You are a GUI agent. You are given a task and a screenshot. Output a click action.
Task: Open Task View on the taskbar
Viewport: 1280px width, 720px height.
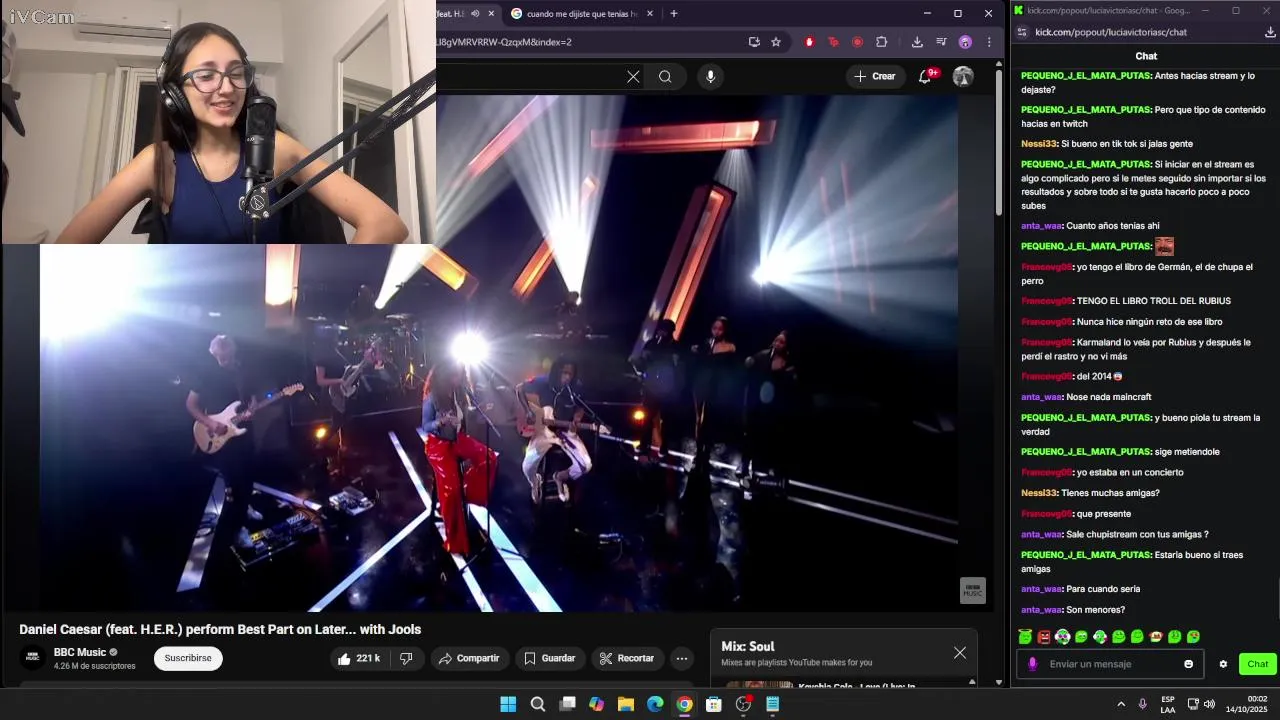(x=567, y=704)
